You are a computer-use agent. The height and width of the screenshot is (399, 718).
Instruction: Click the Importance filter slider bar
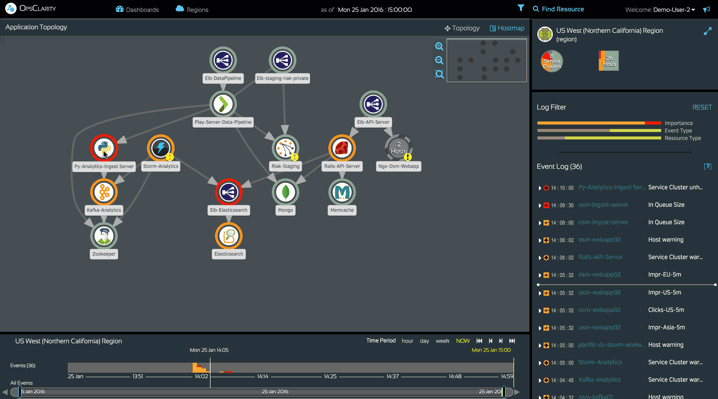(599, 123)
